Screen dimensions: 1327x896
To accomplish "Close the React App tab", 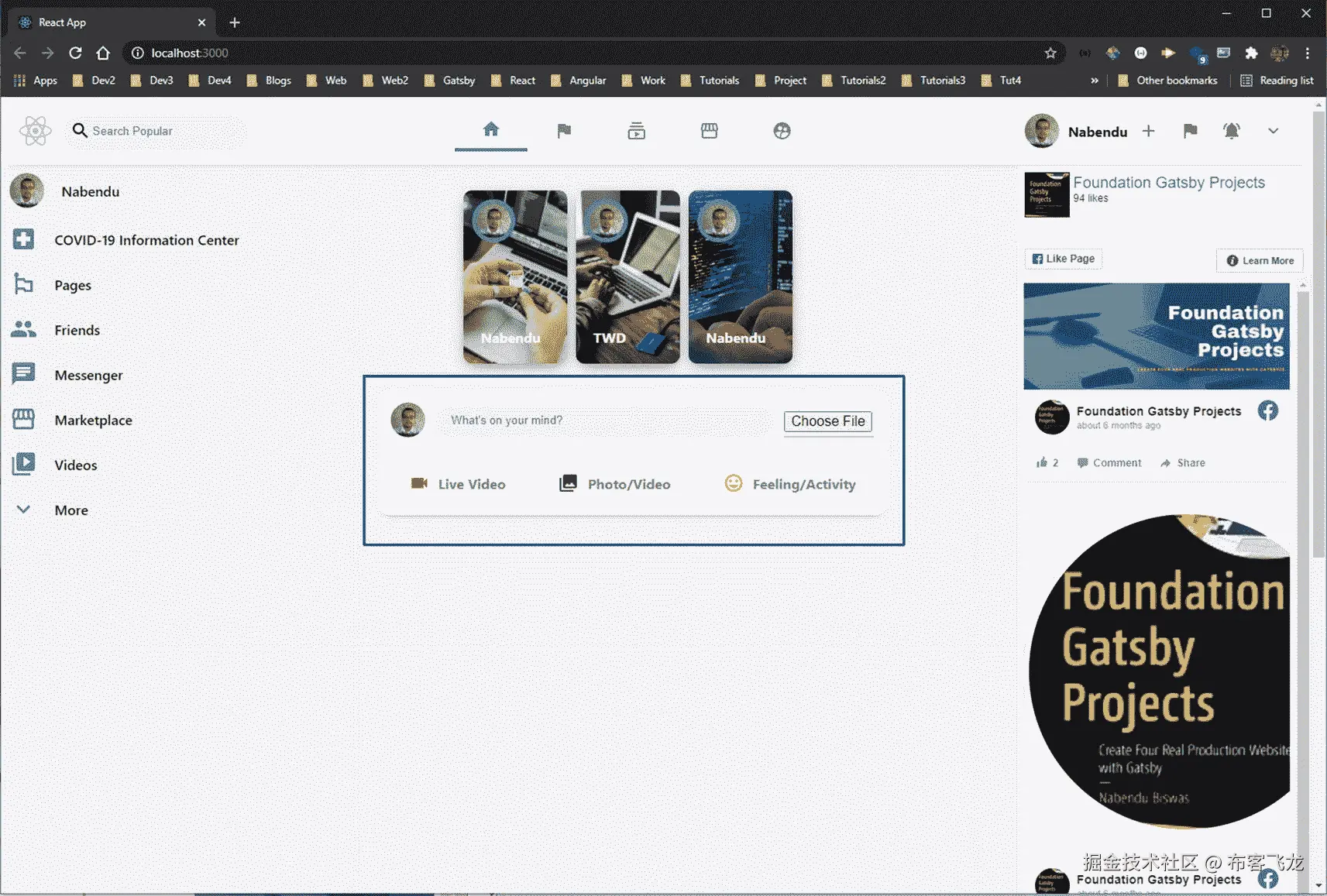I will tap(201, 22).
